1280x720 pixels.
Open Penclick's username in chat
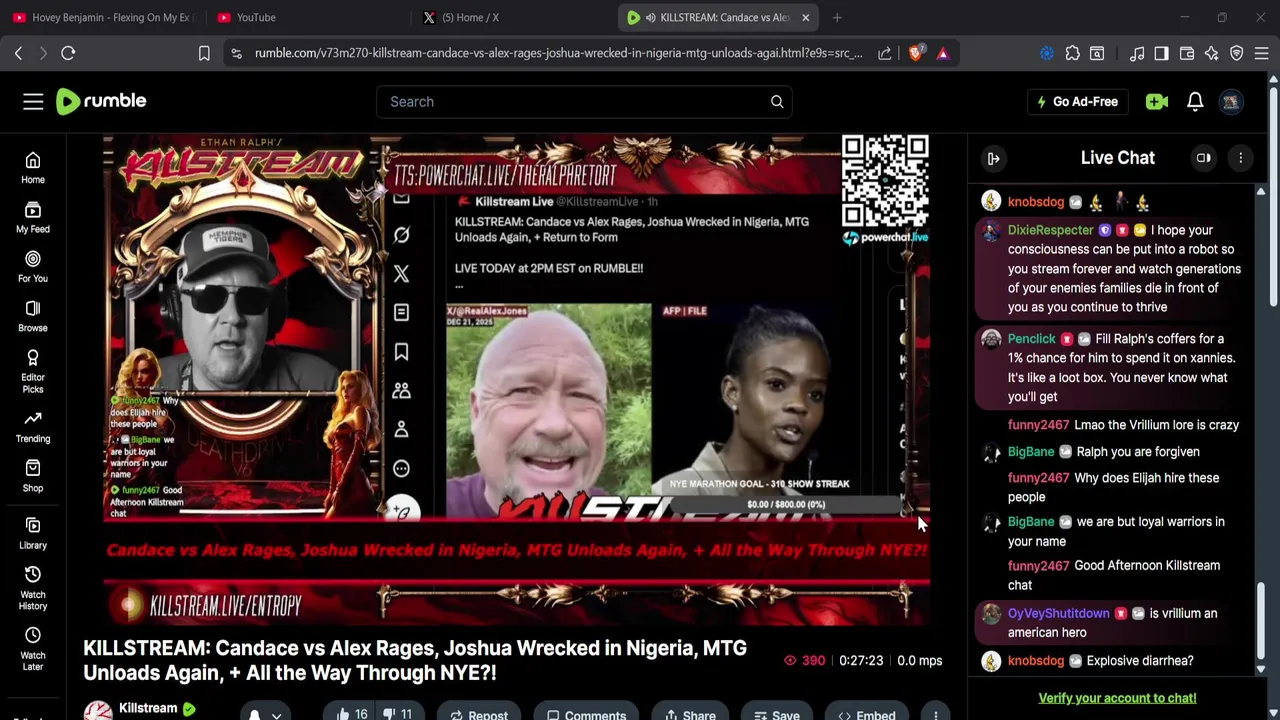[x=1031, y=339]
